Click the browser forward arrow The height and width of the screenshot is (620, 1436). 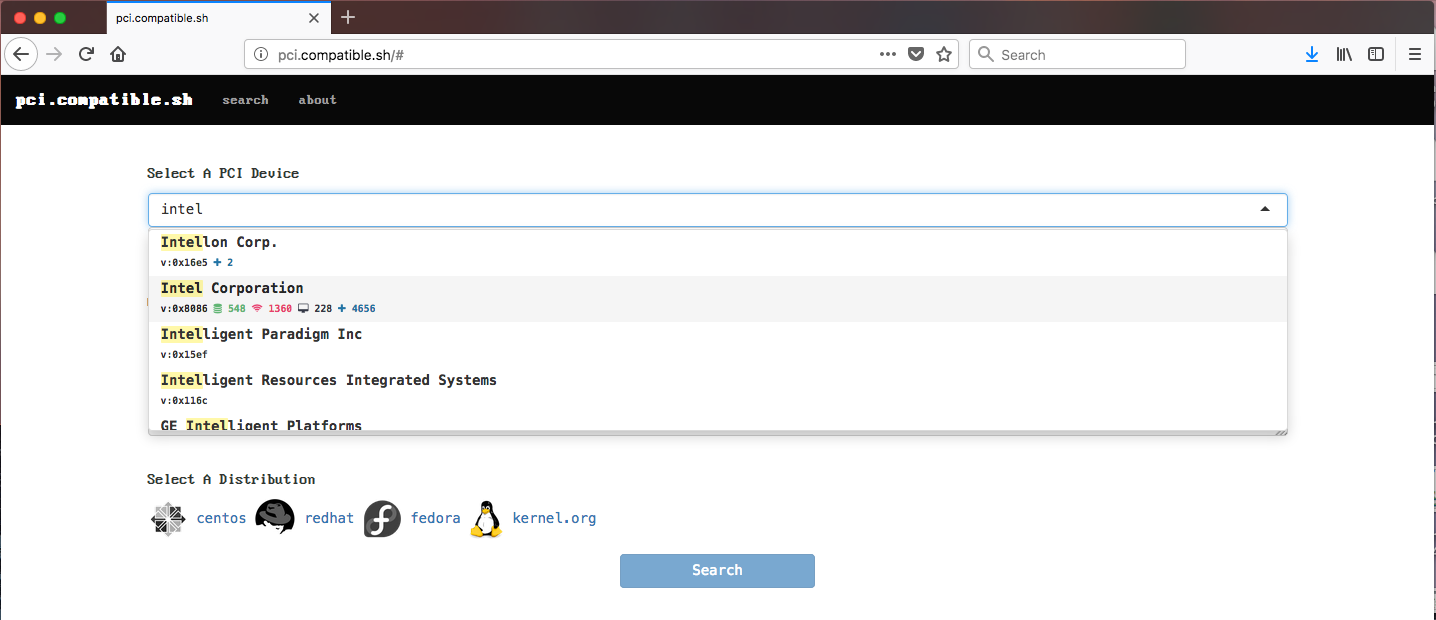(54, 54)
